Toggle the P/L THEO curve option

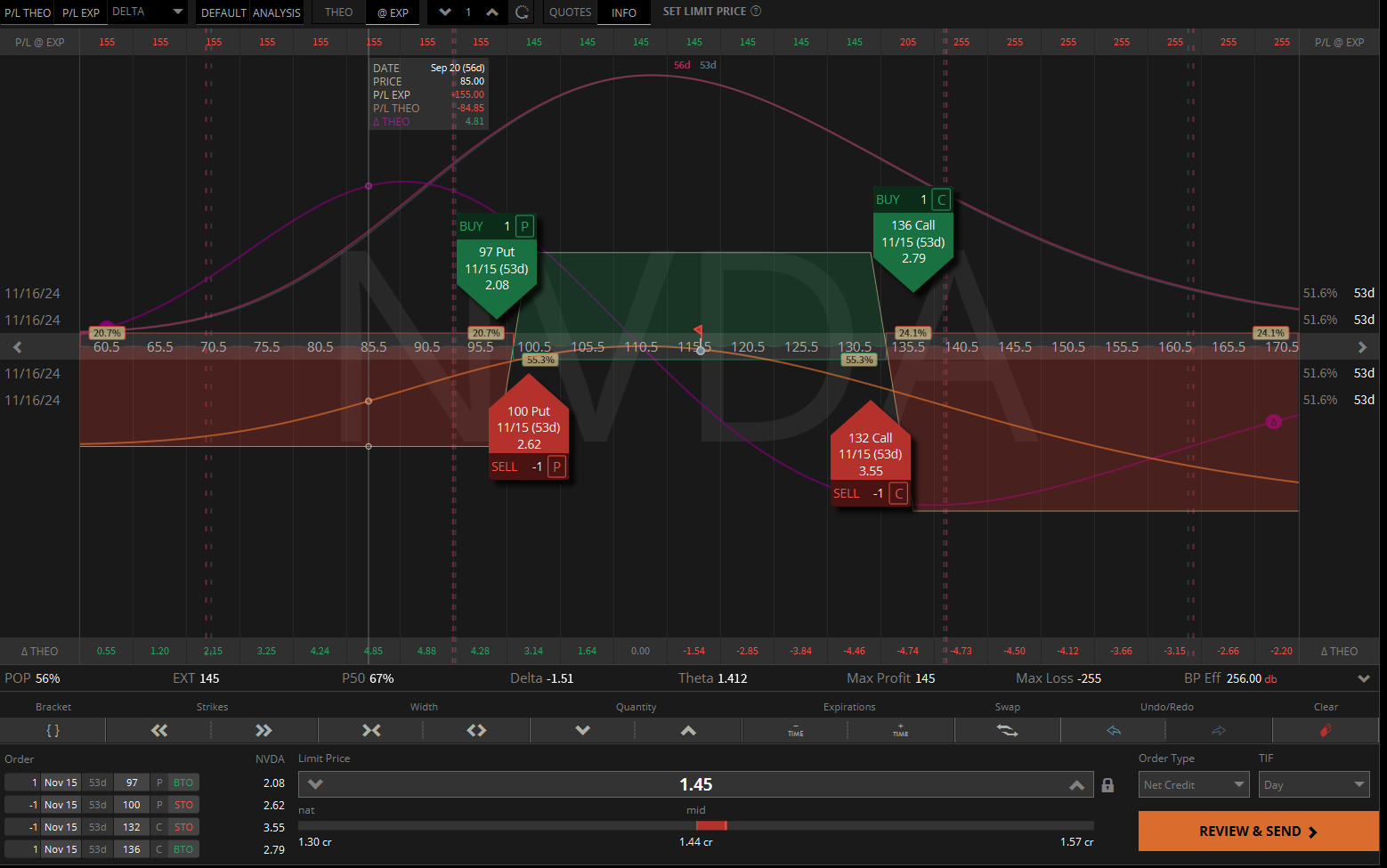(x=28, y=12)
